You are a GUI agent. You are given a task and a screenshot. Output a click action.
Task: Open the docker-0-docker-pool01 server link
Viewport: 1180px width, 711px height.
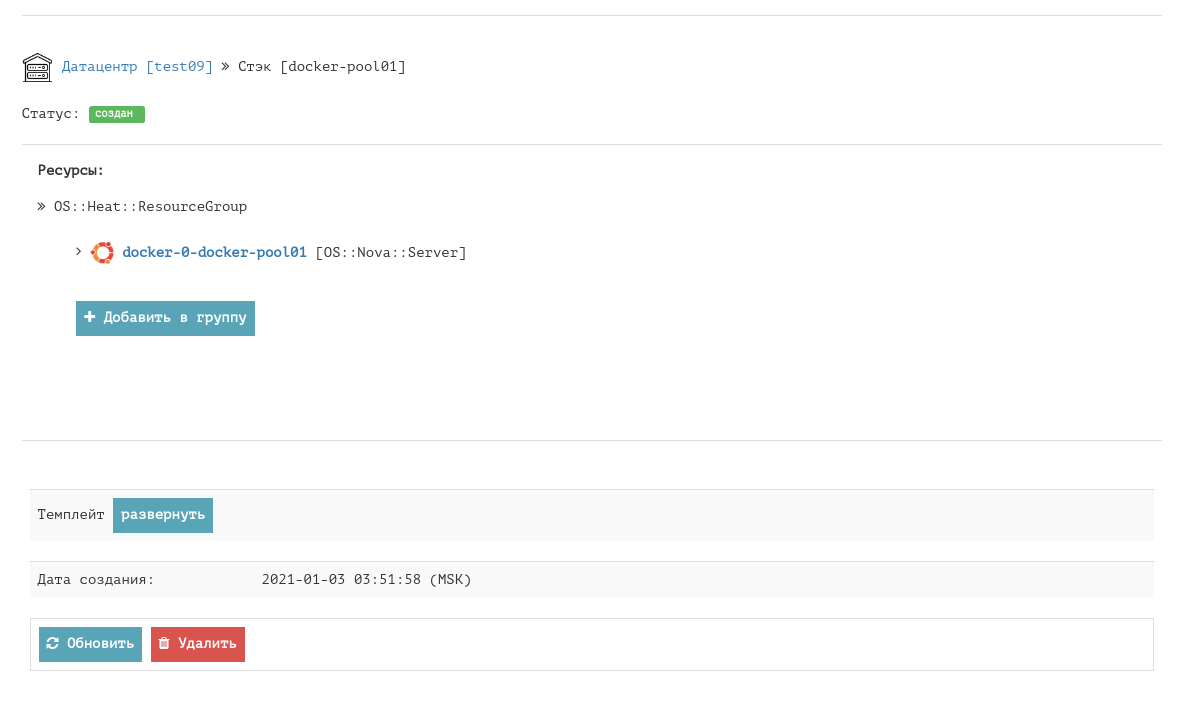pos(214,253)
